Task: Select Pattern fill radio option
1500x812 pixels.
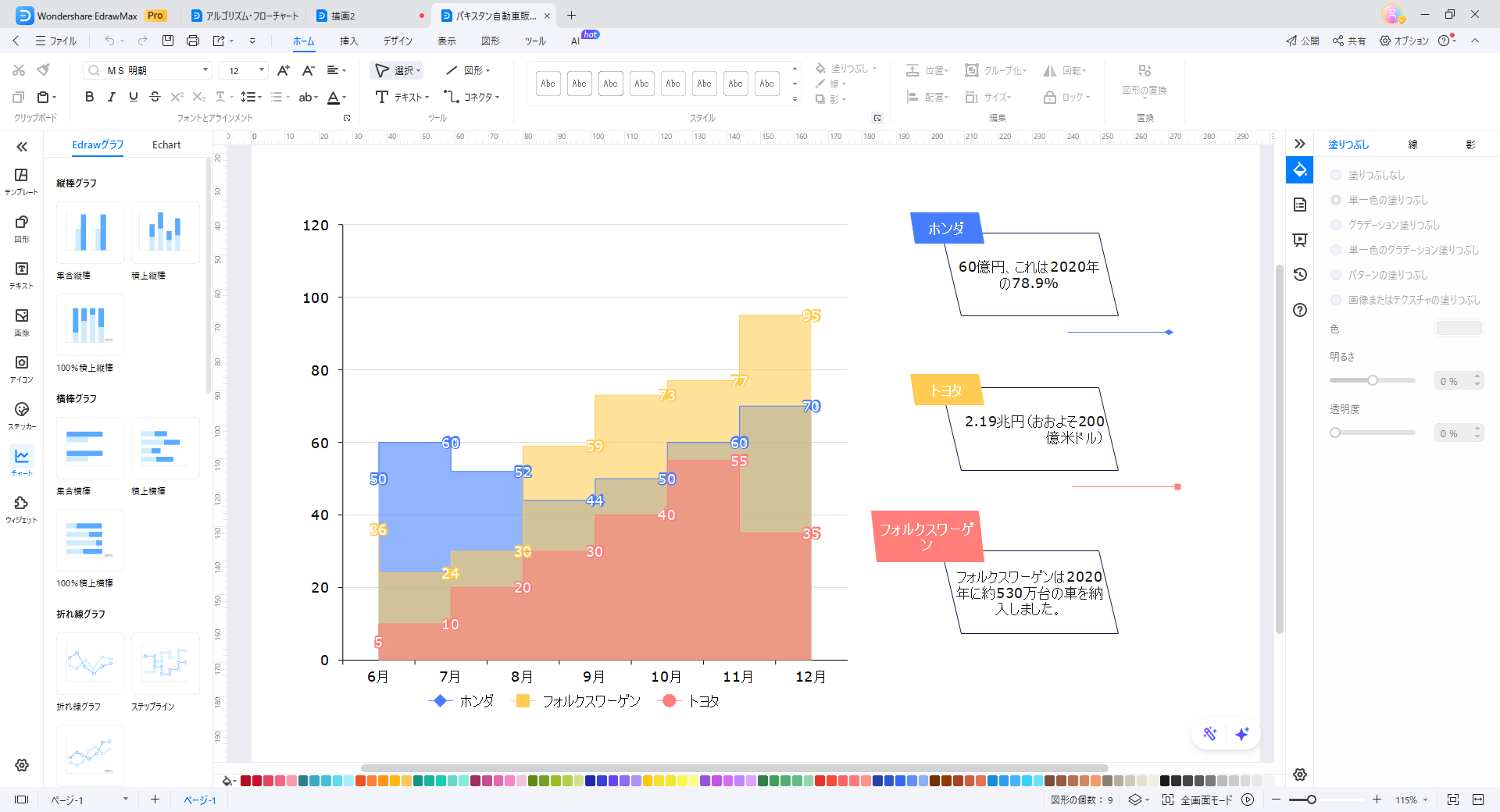Action: point(1336,275)
